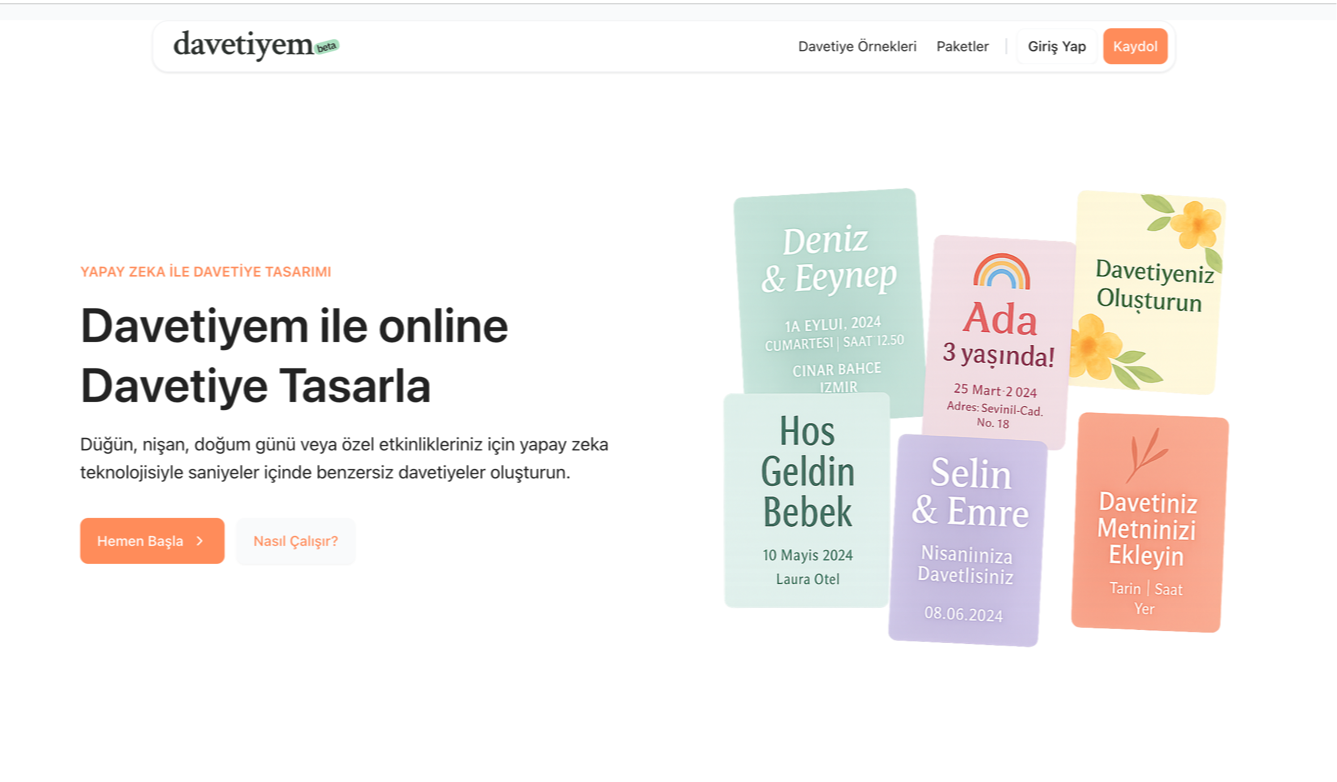The height and width of the screenshot is (782, 1337).
Task: Start with the Hemen Başla button
Action: (152, 541)
